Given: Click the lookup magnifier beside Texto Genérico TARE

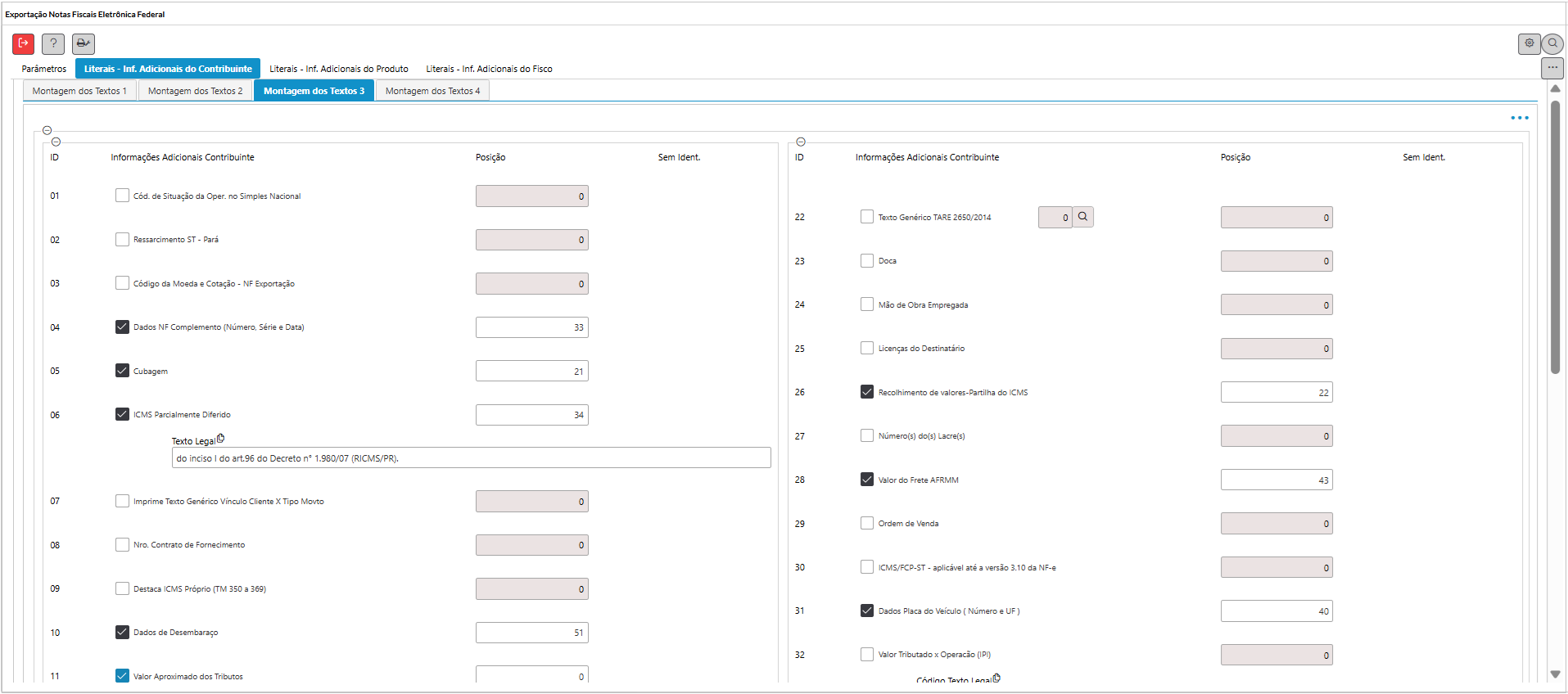Looking at the screenshot, I should tap(1082, 217).
